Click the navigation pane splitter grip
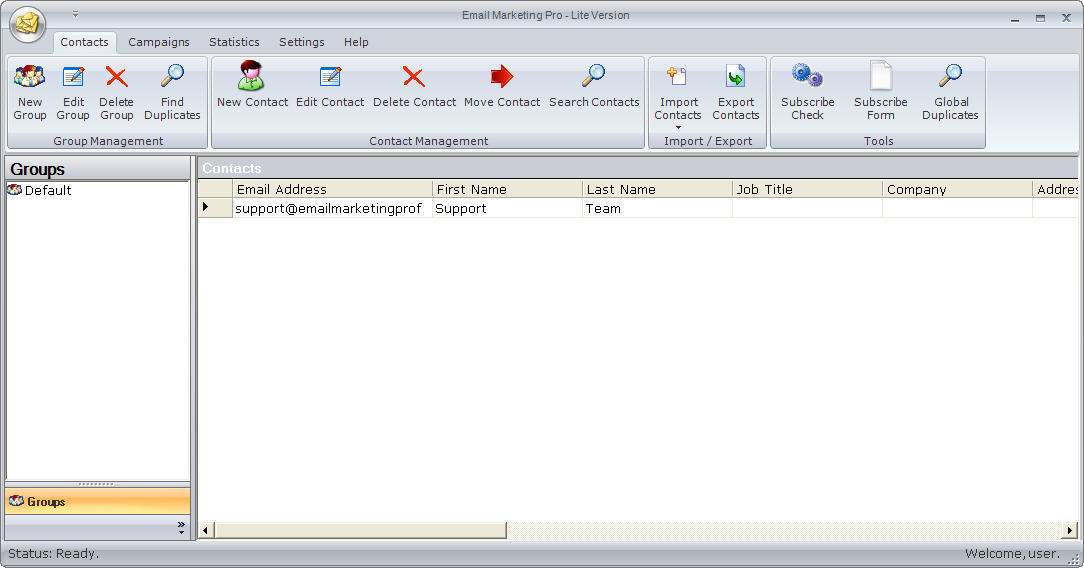1084x568 pixels. [x=97, y=484]
